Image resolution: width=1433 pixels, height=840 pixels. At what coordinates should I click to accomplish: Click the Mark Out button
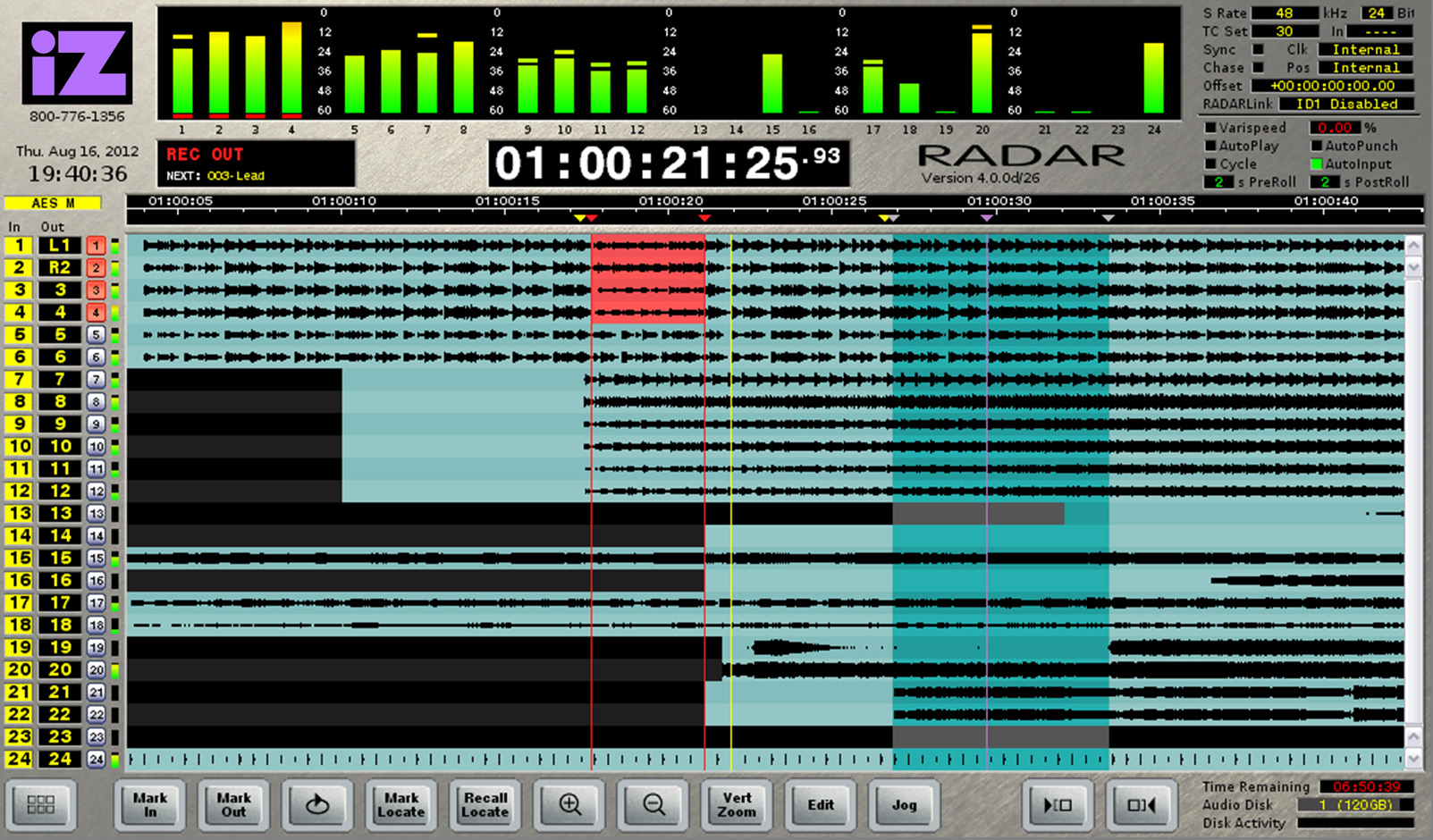click(x=234, y=805)
